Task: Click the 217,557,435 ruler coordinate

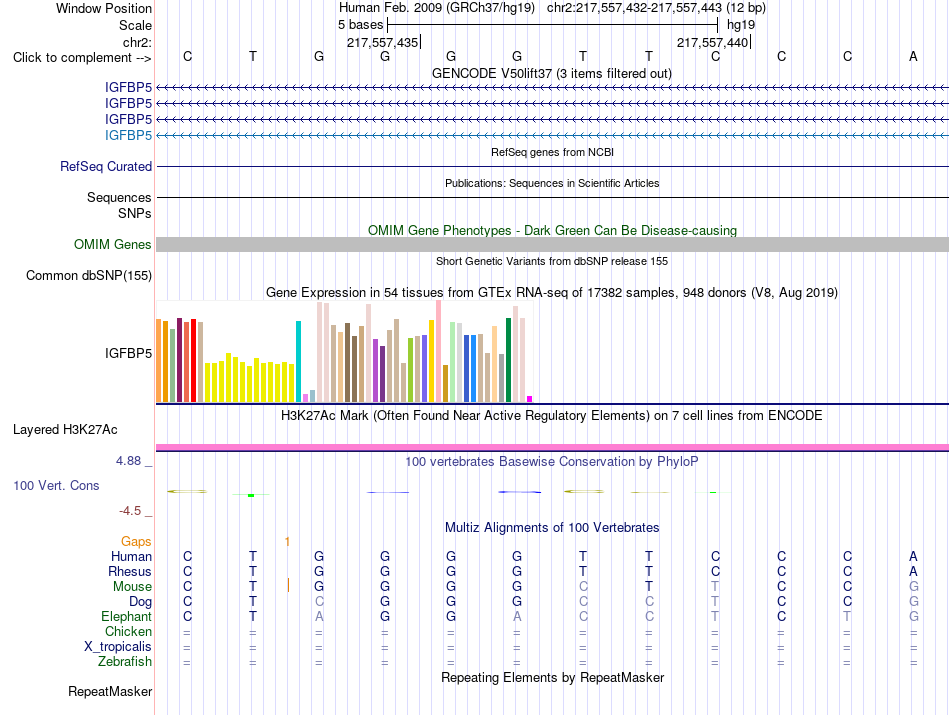Action: [382, 42]
